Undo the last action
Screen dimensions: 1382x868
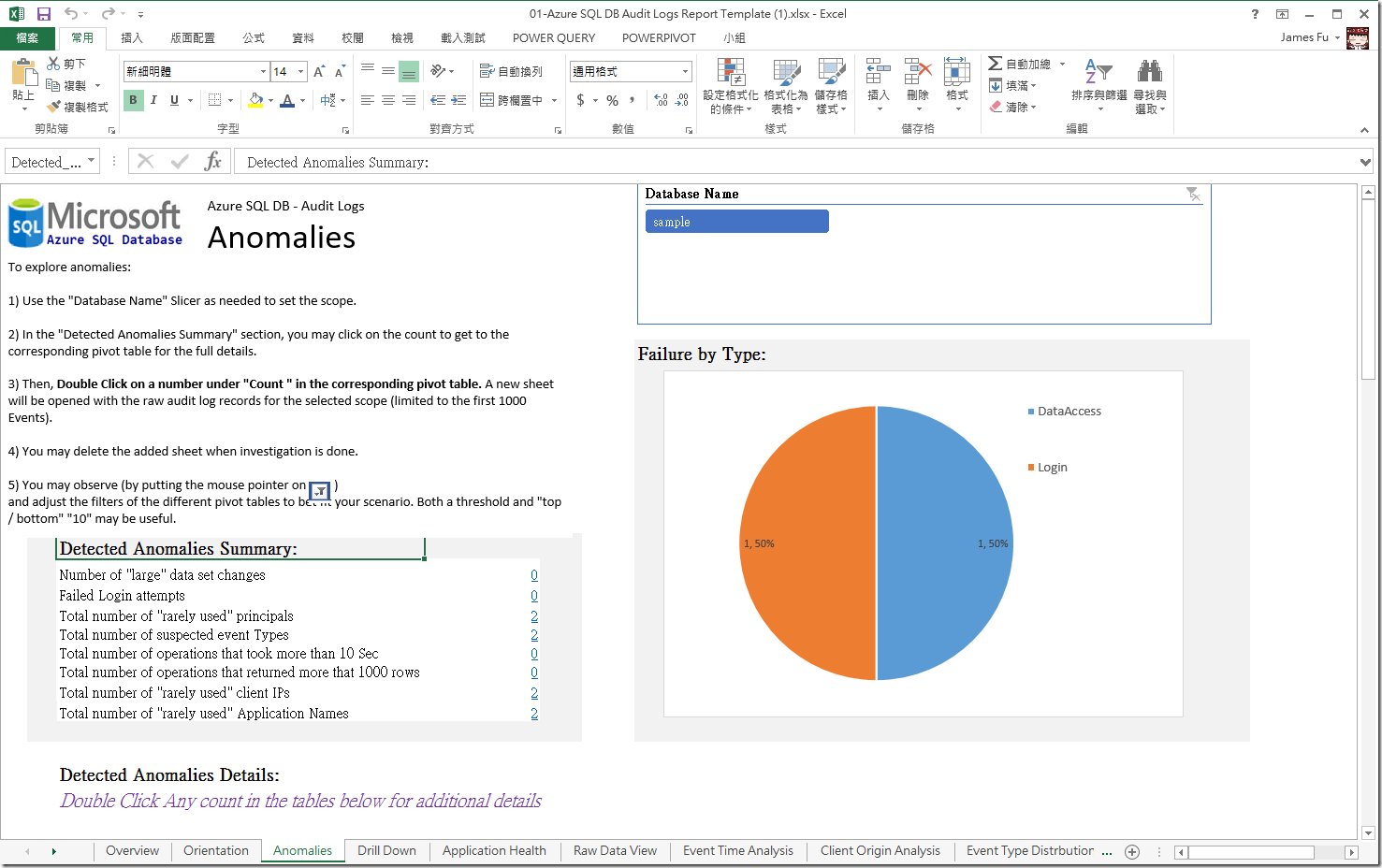click(71, 14)
